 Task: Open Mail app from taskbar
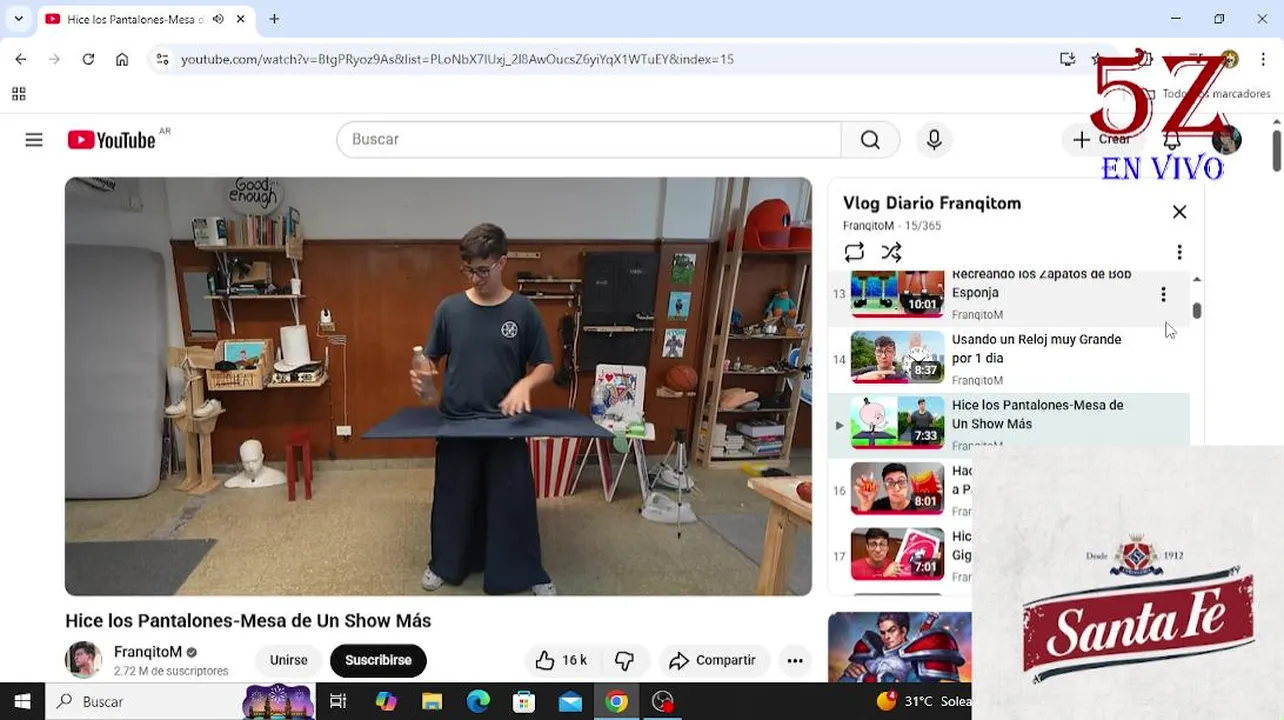pos(570,702)
